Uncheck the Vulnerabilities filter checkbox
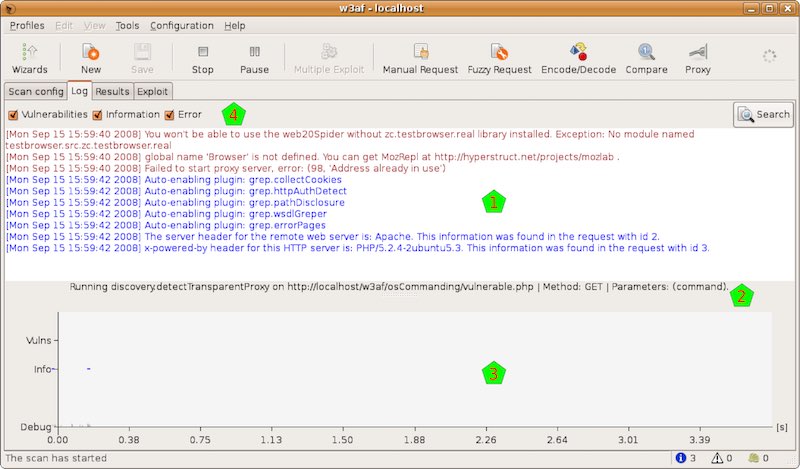The width and height of the screenshot is (800, 469). pyautogui.click(x=13, y=115)
